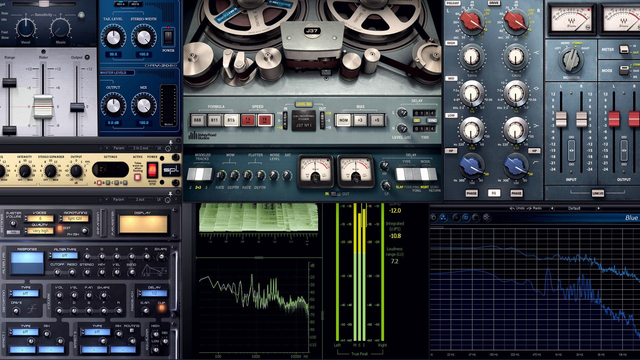Open the Default preset selector in analyzer
The image size is (640, 360).
click(x=574, y=208)
